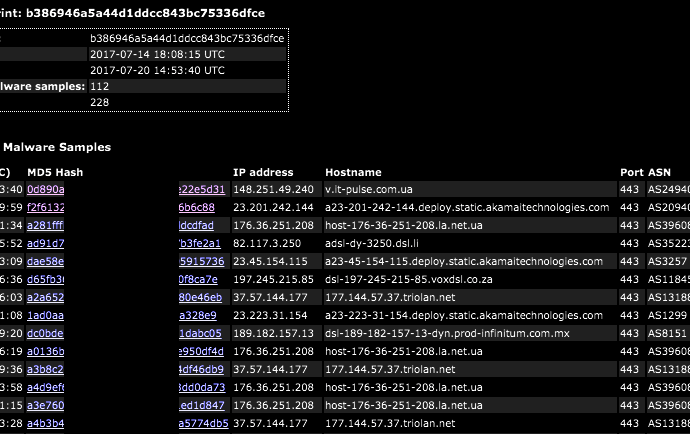690x434 pixels.
Task: Open the hash link starting a2a652
Action: tap(45, 298)
